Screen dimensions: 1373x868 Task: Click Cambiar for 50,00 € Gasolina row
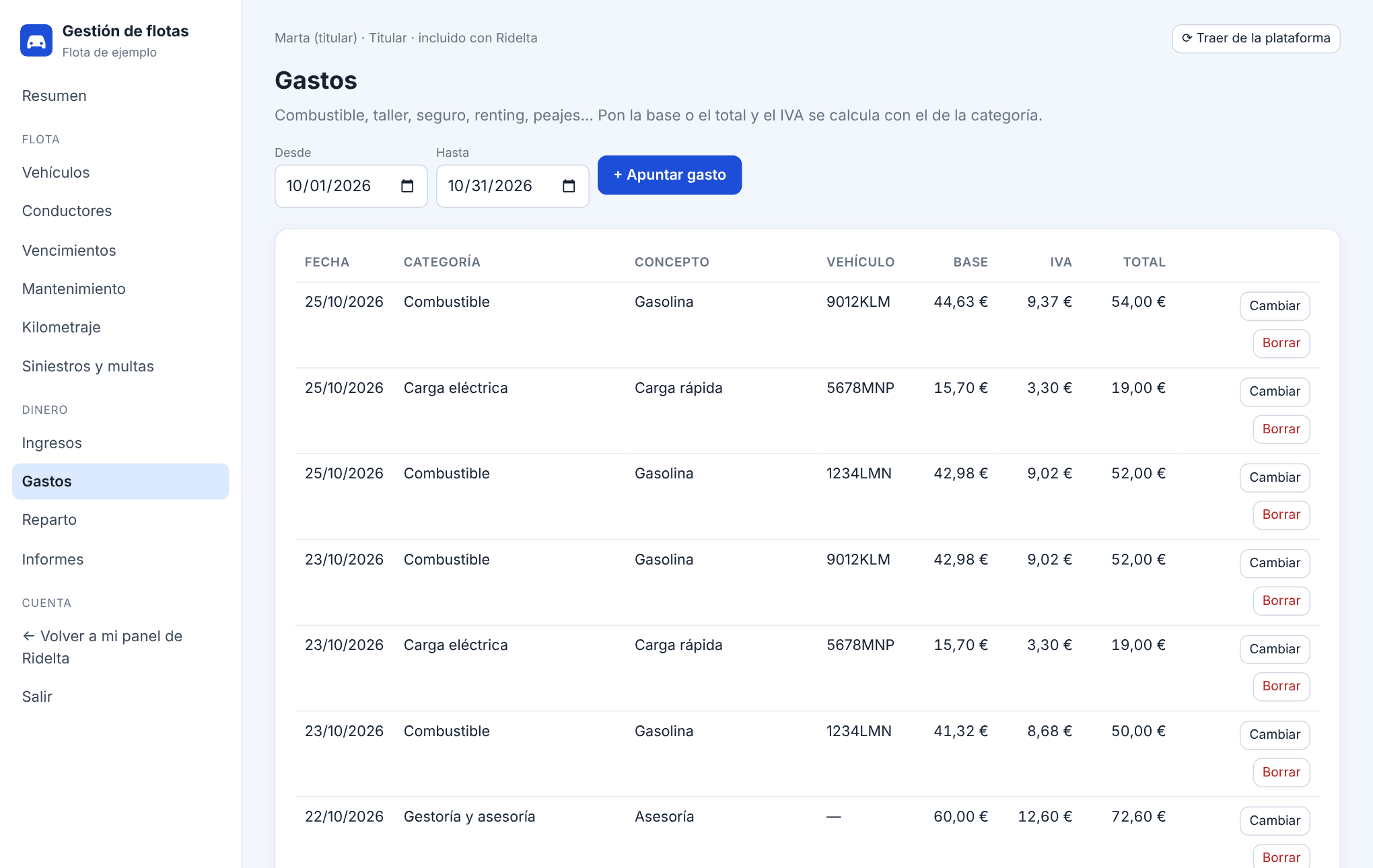[x=1275, y=735]
